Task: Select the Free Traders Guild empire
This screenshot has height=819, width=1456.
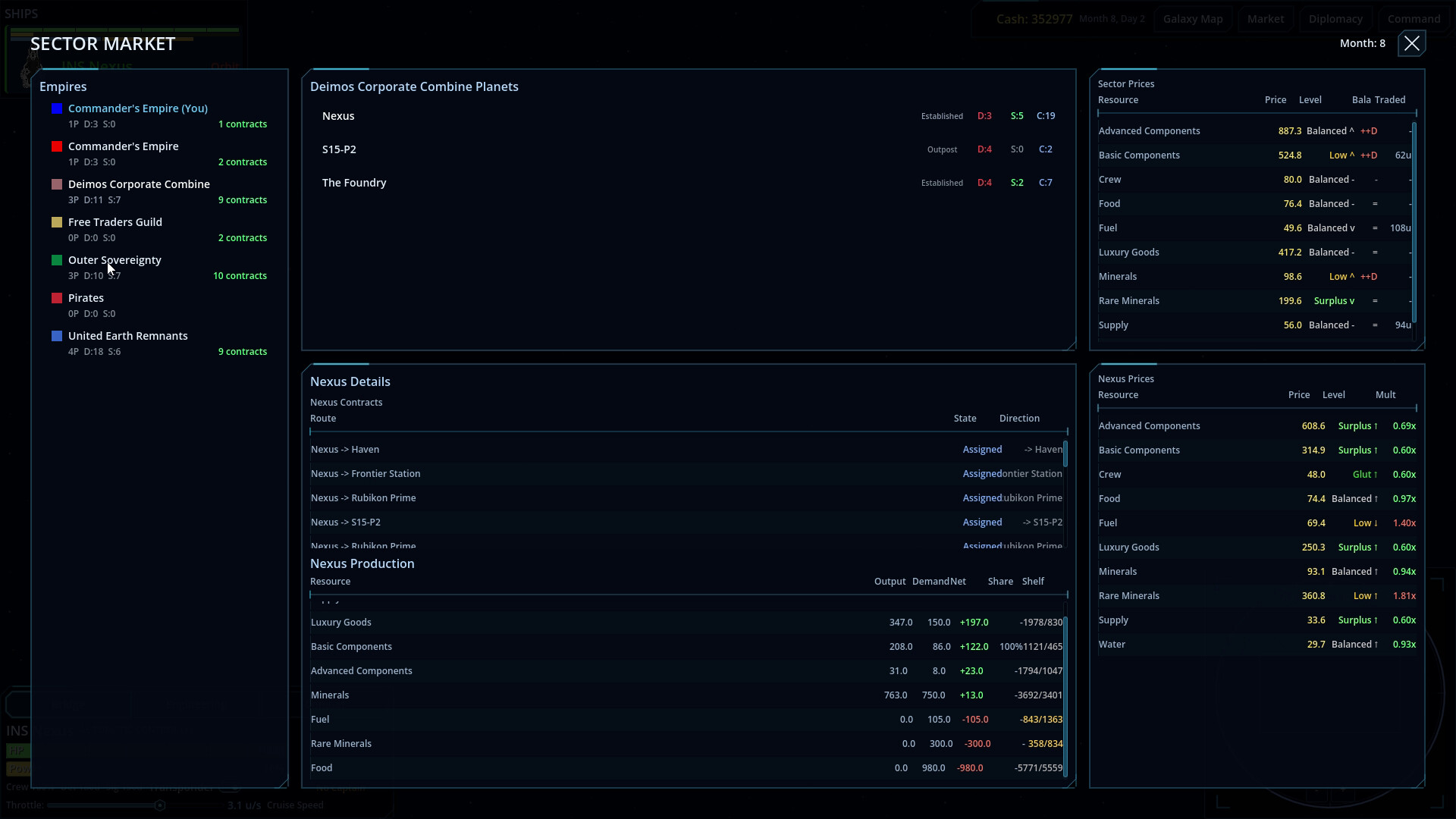Action: (159, 229)
